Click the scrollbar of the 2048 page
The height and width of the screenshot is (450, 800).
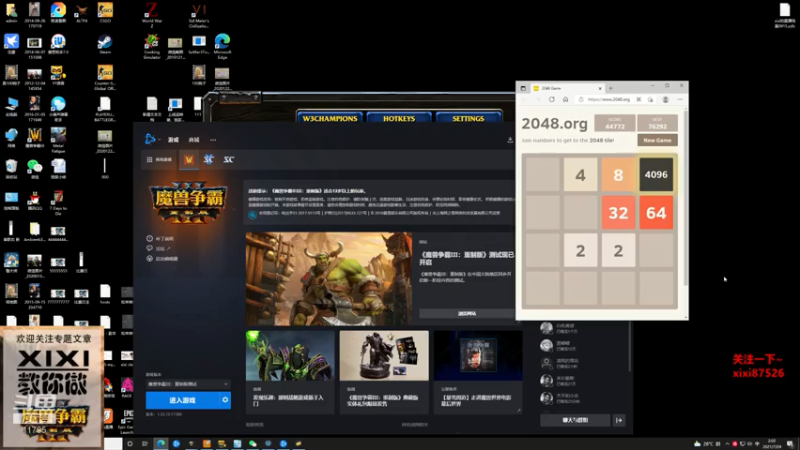point(686,197)
